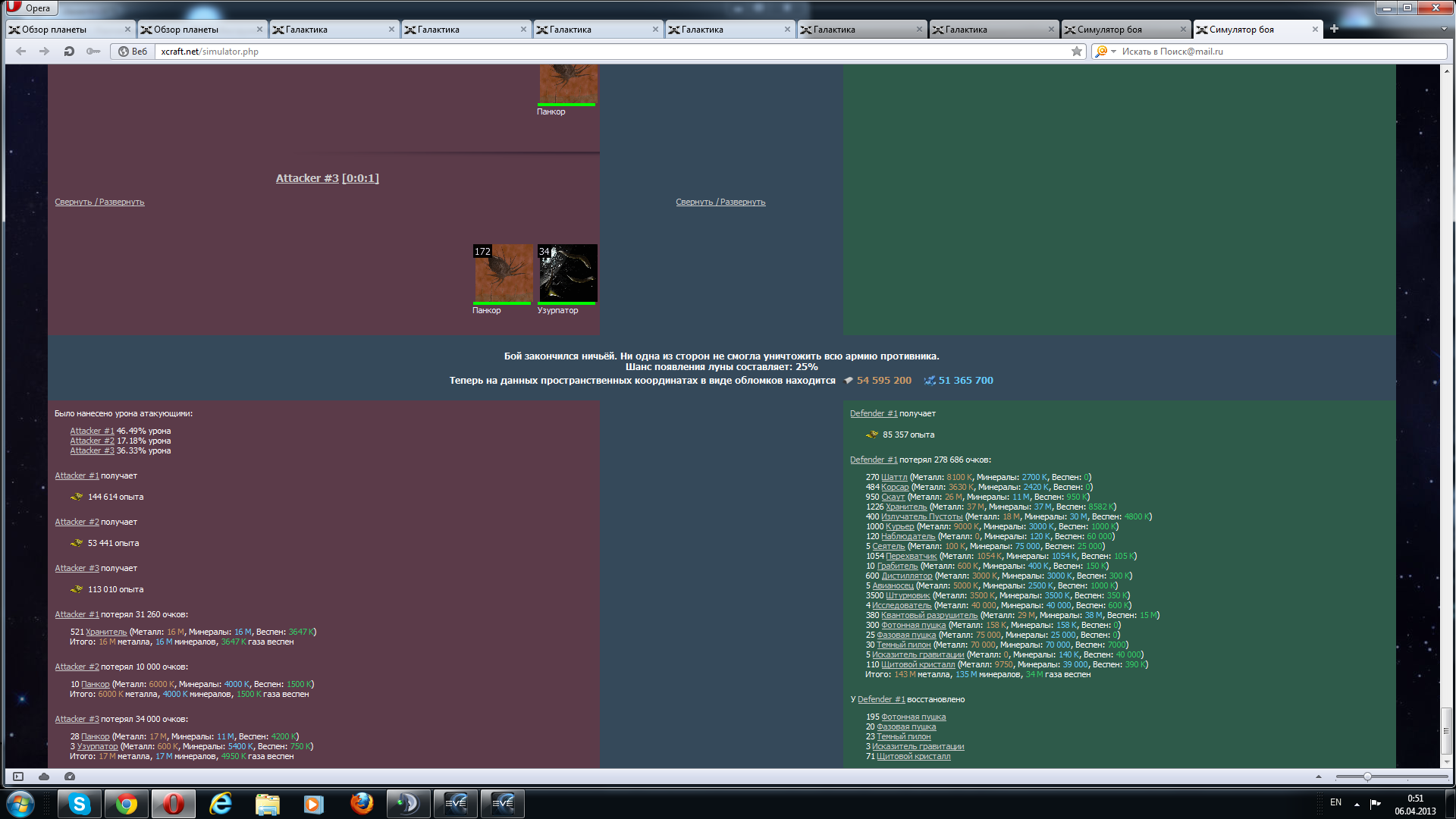Viewport: 1456px width, 819px height.
Task: Open the Перехватчик unit link
Action: point(911,556)
